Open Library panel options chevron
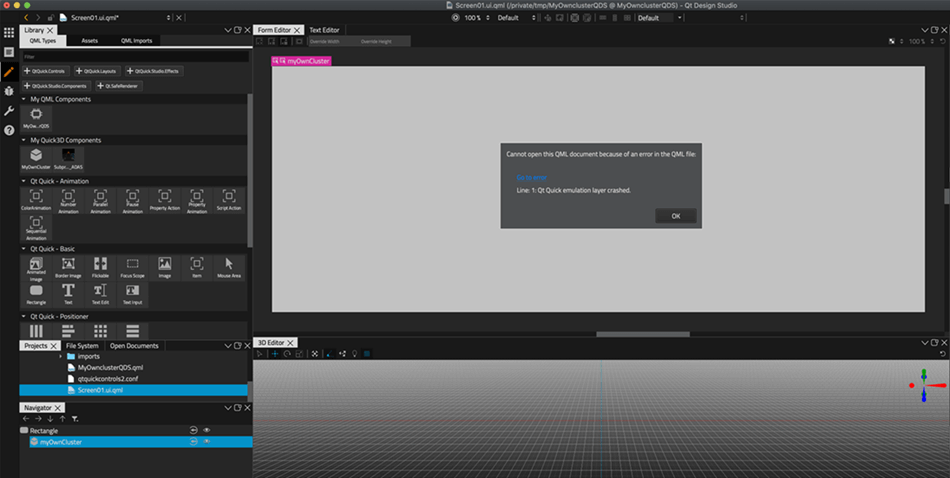The image size is (950, 478). tap(228, 30)
